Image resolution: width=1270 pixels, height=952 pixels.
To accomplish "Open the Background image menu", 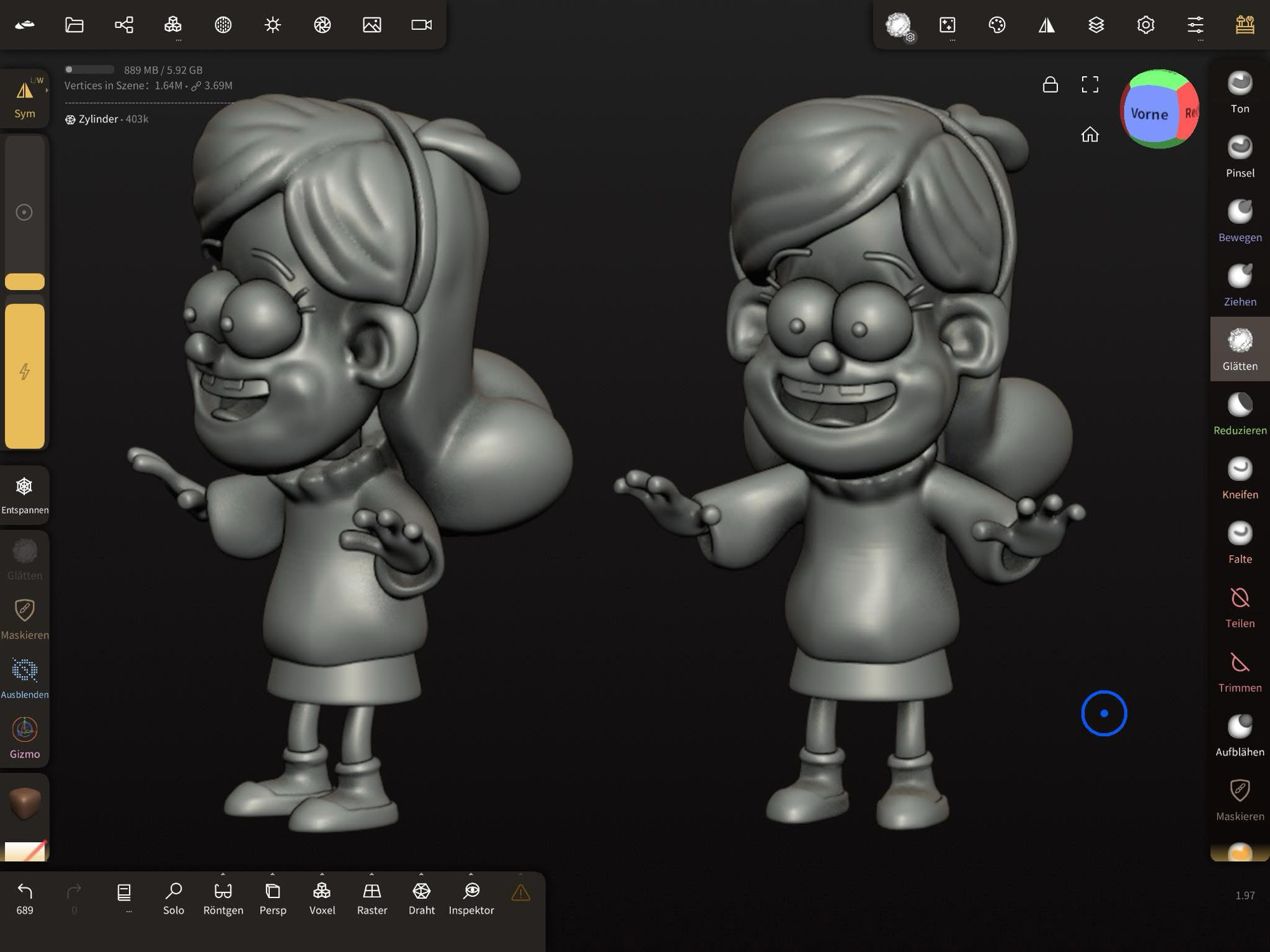I will coord(372,25).
